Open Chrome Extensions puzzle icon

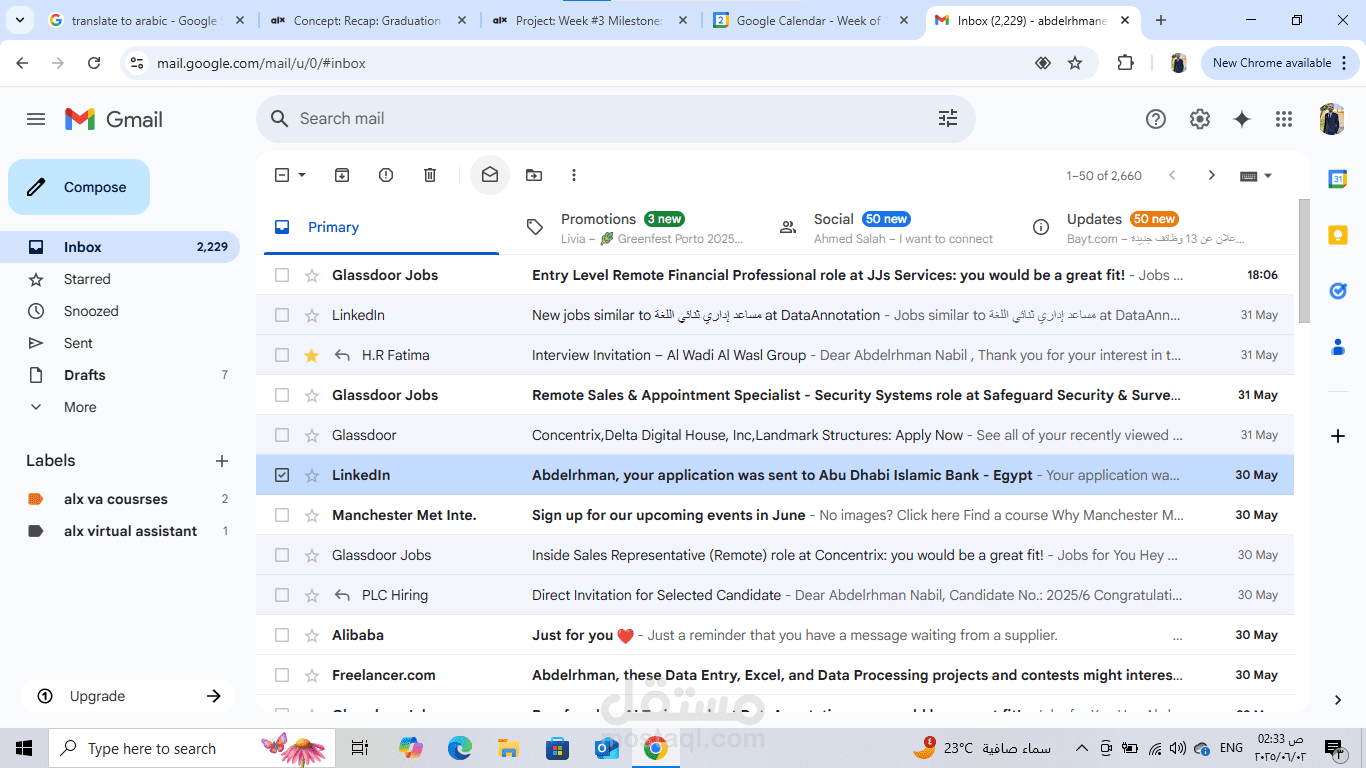coord(1125,63)
